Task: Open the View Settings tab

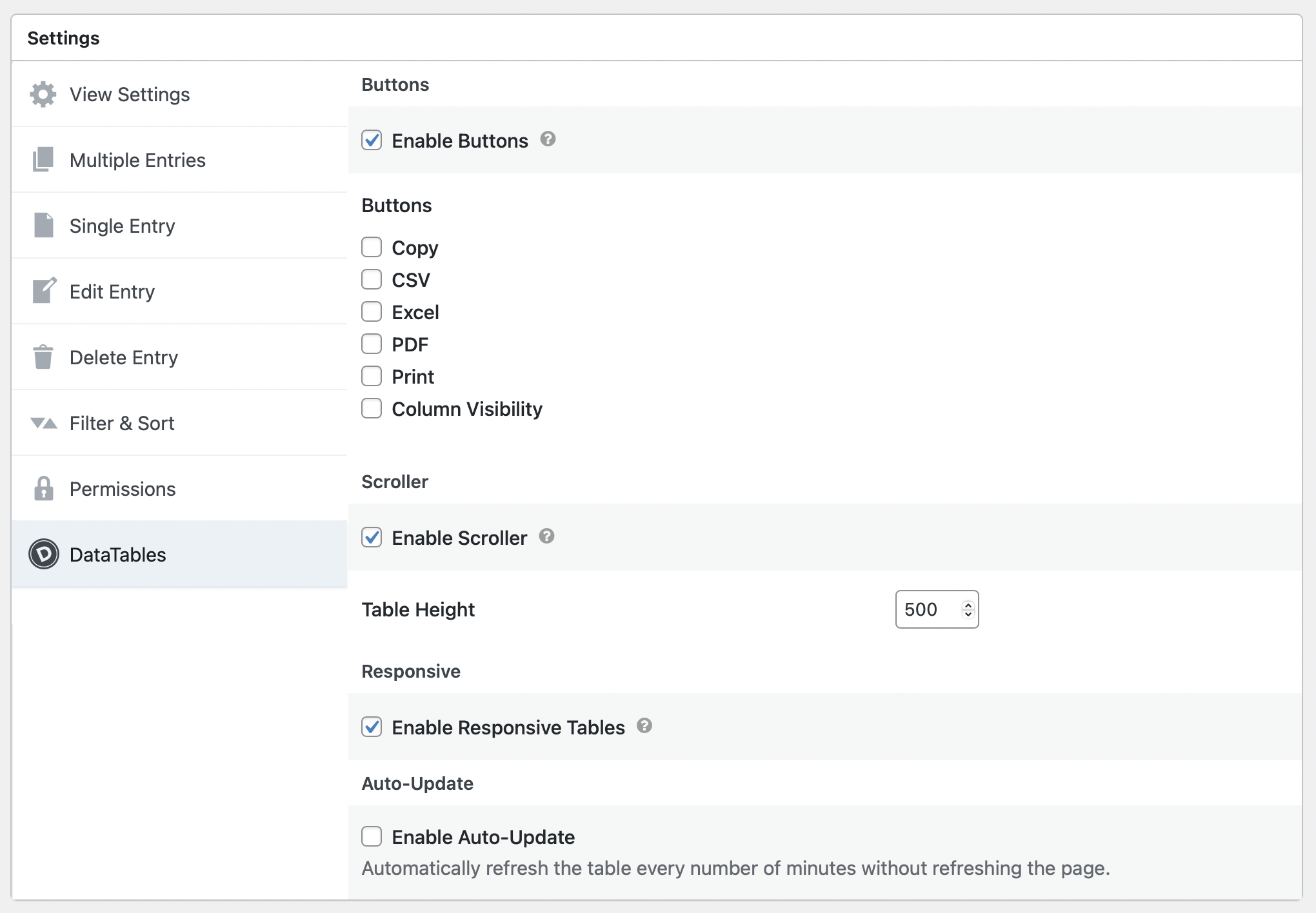Action: 179,94
